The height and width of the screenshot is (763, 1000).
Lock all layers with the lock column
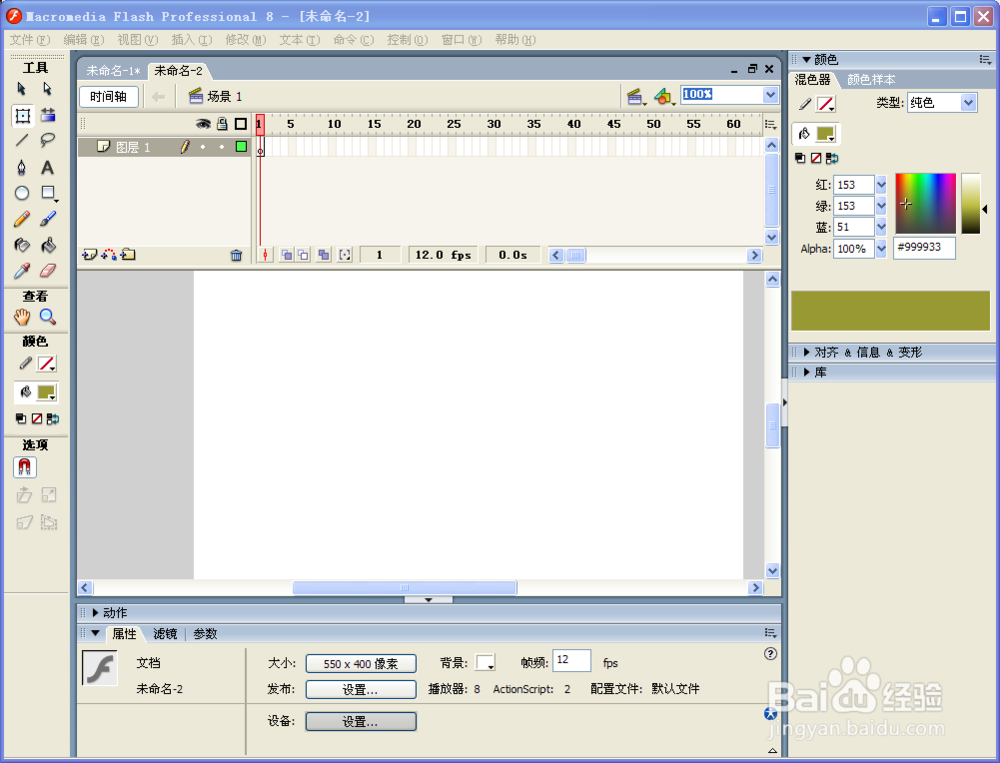[222, 123]
